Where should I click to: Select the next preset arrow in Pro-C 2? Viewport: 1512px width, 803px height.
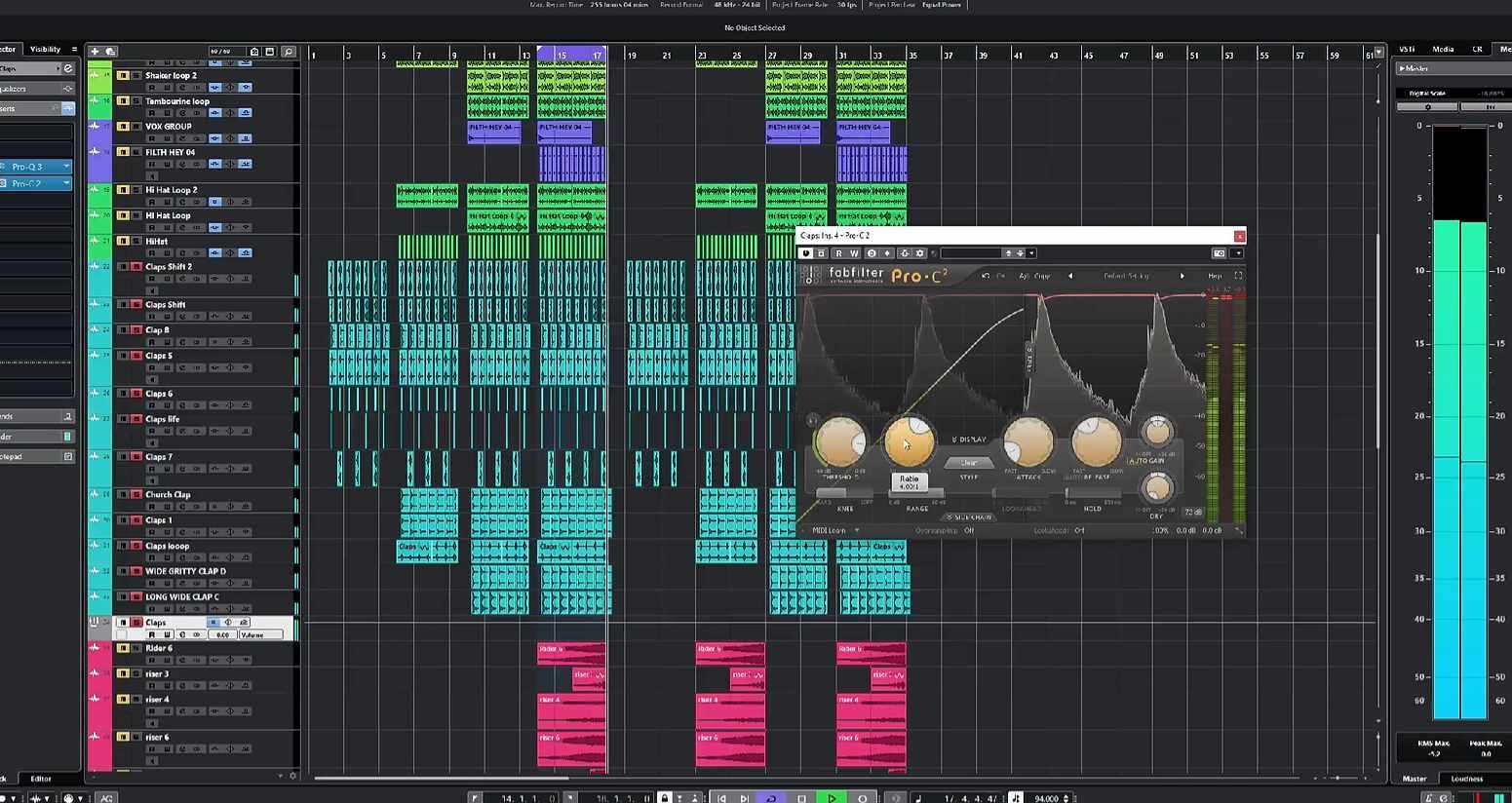(1182, 276)
